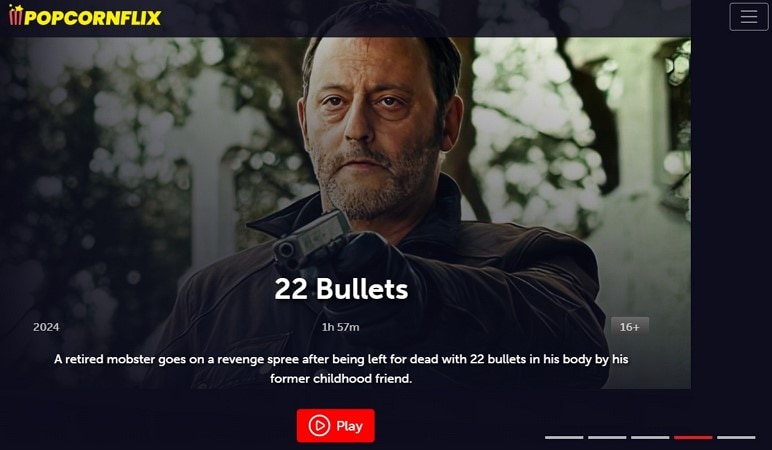Select the last carousel slide indicator
The height and width of the screenshot is (450, 772).
(x=736, y=437)
